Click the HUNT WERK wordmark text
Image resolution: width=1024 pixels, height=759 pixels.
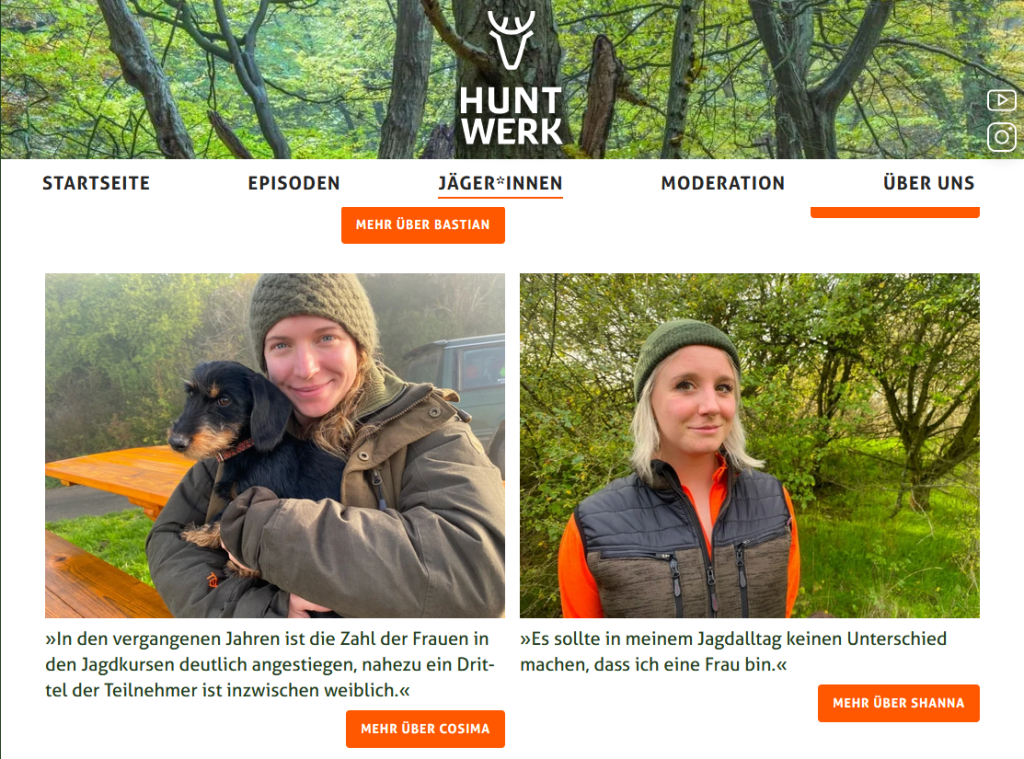coord(511,116)
